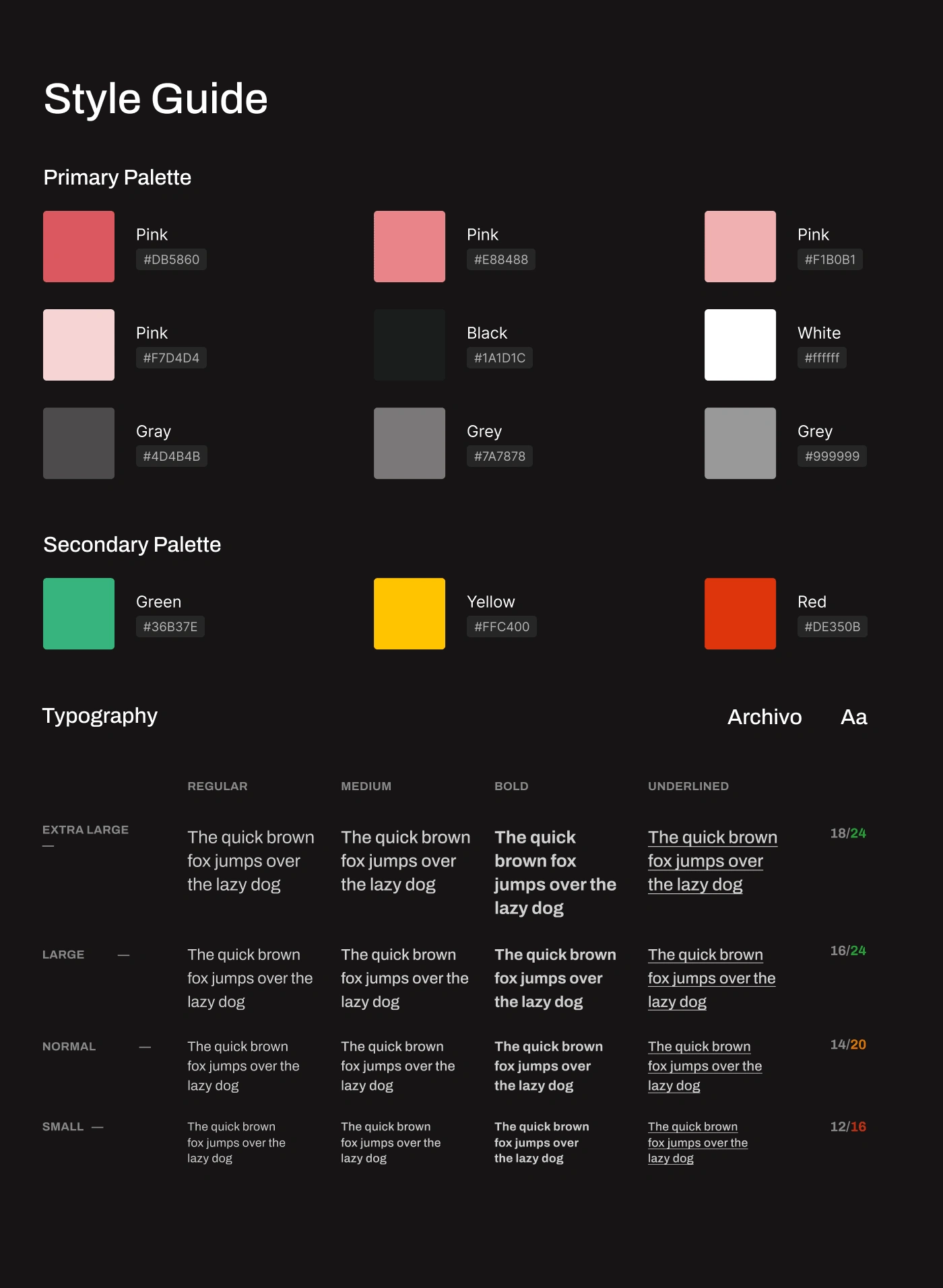Click the Gray #4D4B4B color swatch
Viewport: 943px width, 1288px height.
(79, 443)
